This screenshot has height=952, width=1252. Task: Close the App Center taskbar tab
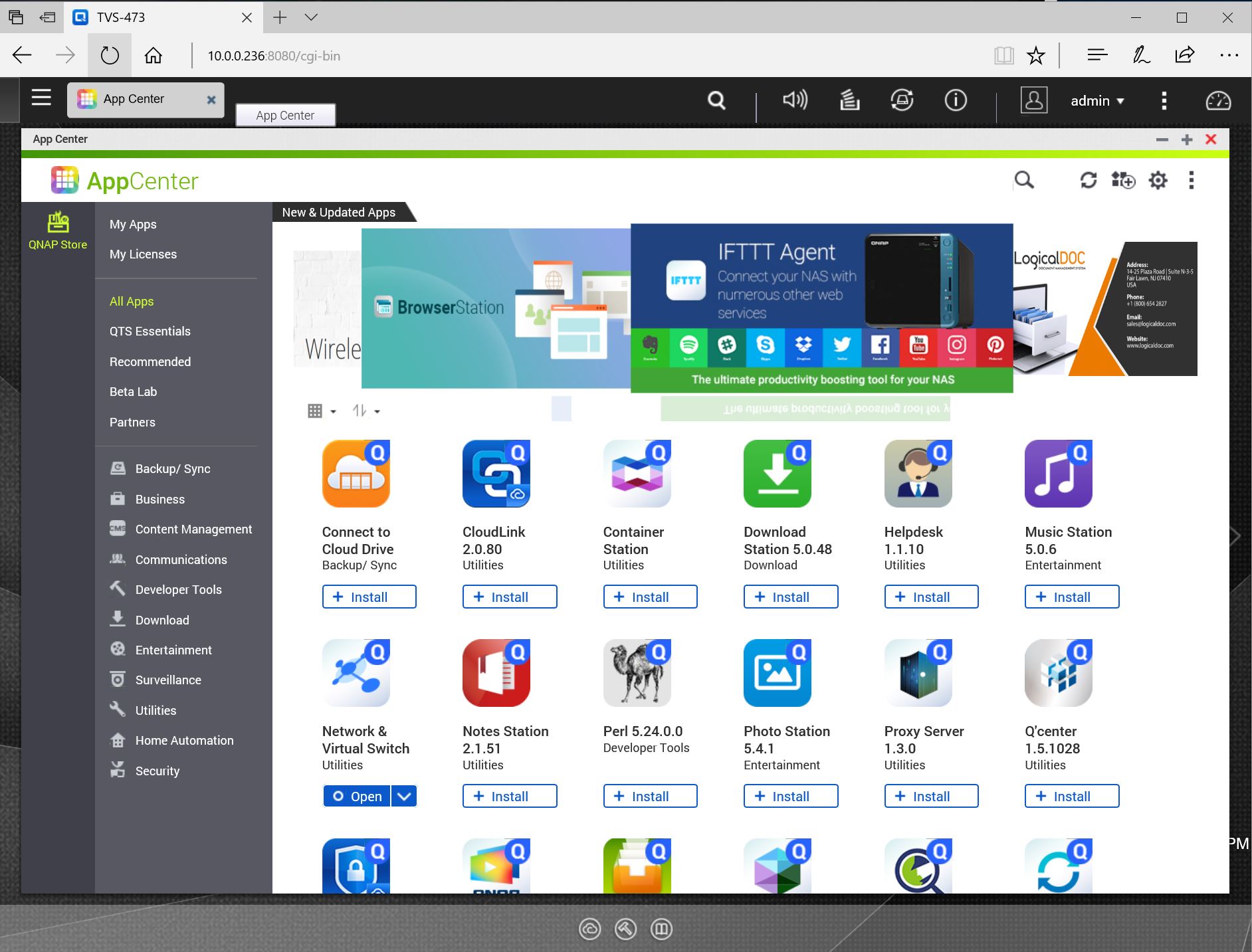pyautogui.click(x=211, y=100)
